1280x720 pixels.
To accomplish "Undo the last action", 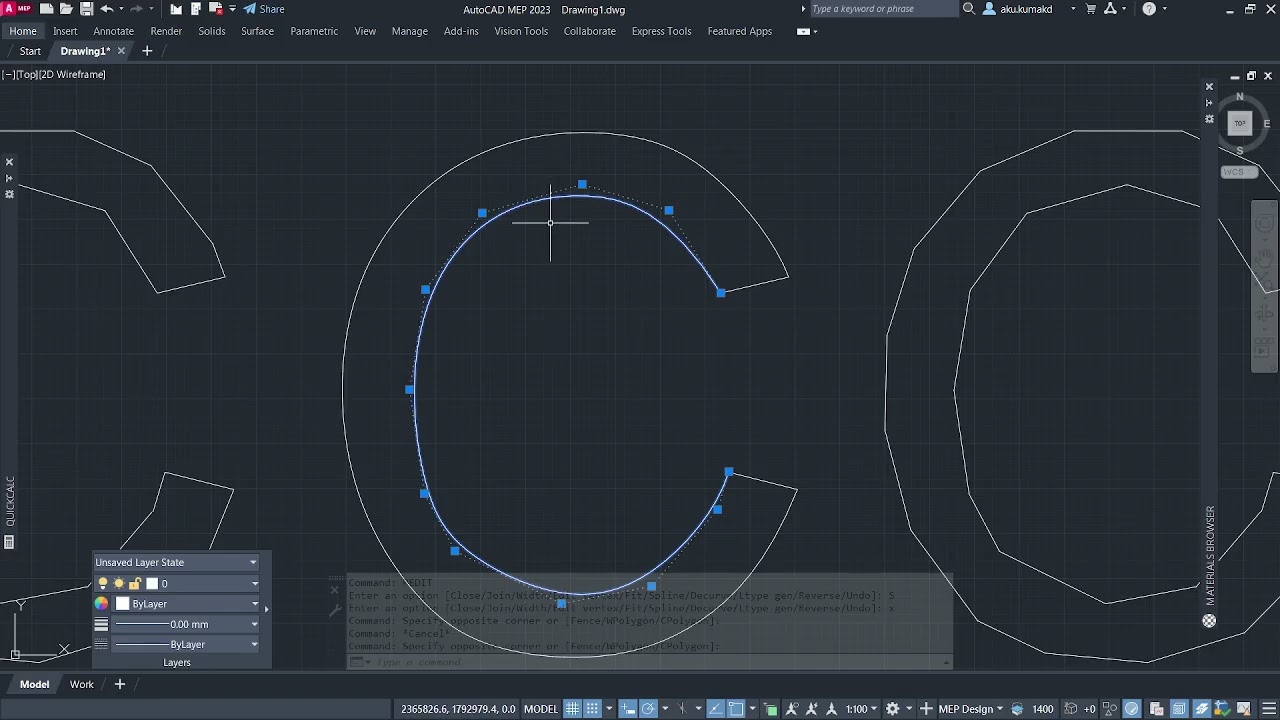I will coord(107,9).
